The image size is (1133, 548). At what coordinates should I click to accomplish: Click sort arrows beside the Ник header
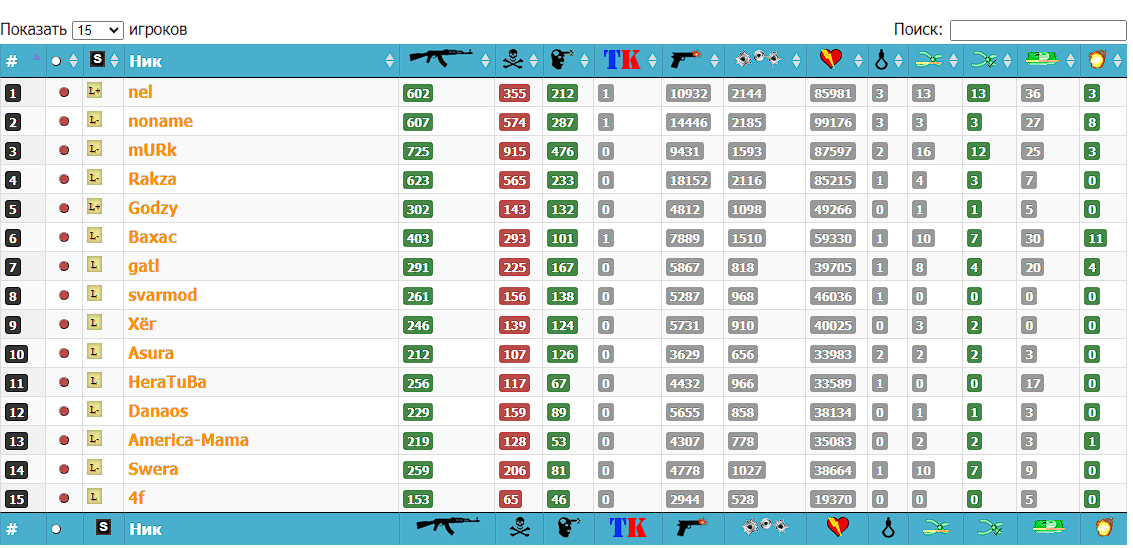pyautogui.click(x=390, y=61)
